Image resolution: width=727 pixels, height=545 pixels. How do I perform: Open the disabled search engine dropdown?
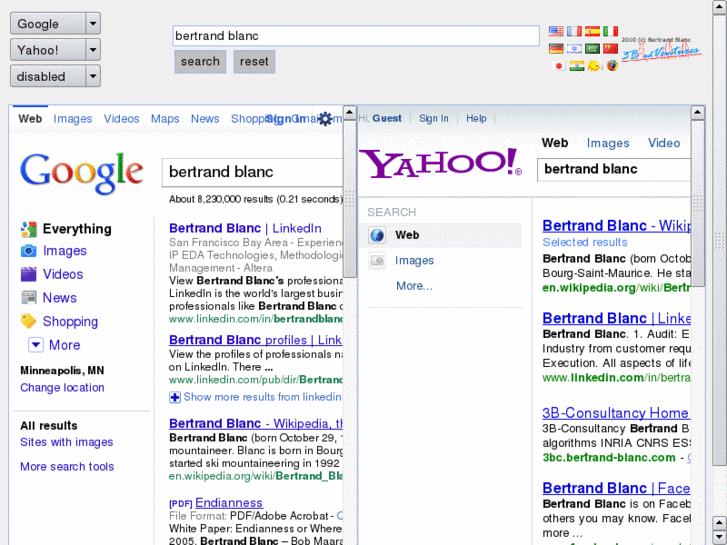[x=93, y=76]
